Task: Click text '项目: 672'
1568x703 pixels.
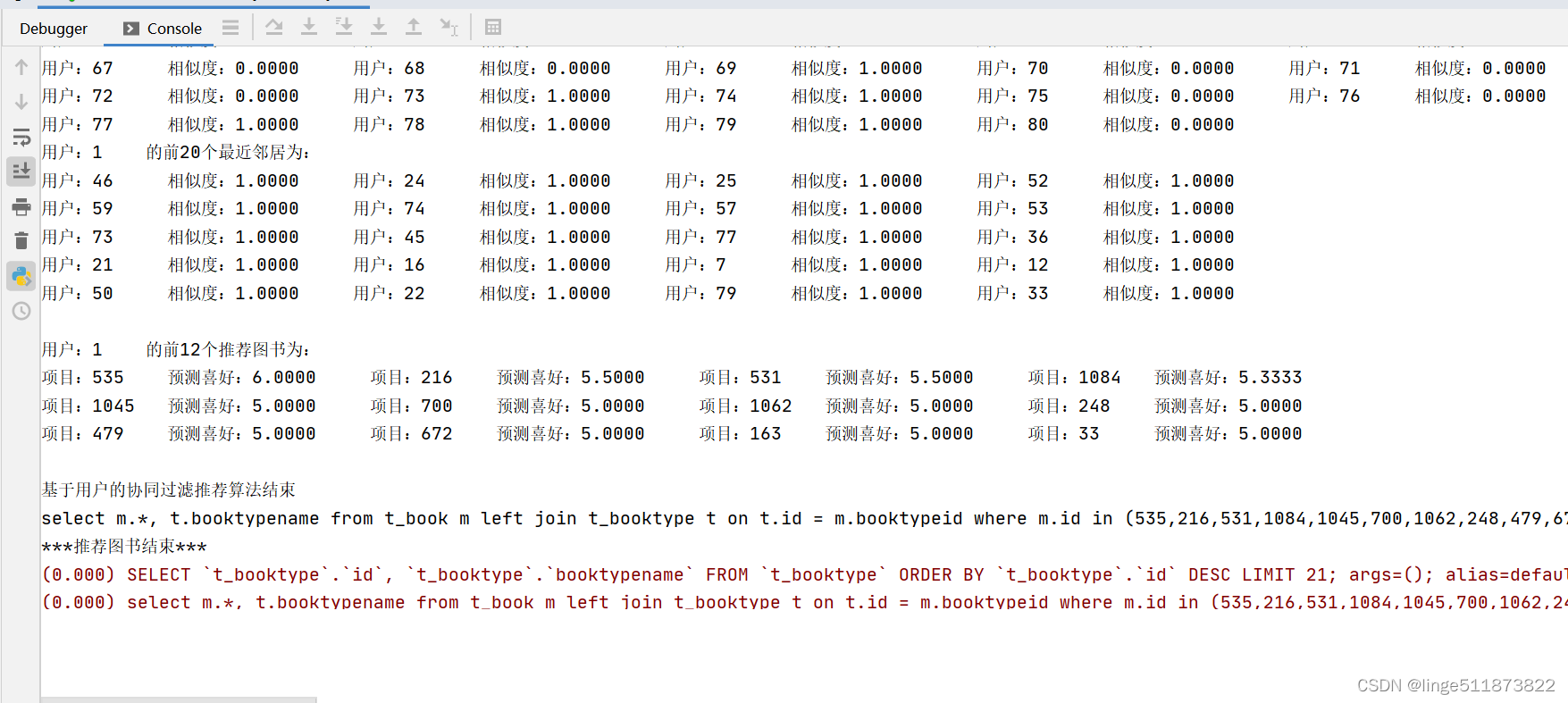Action: tap(411, 433)
